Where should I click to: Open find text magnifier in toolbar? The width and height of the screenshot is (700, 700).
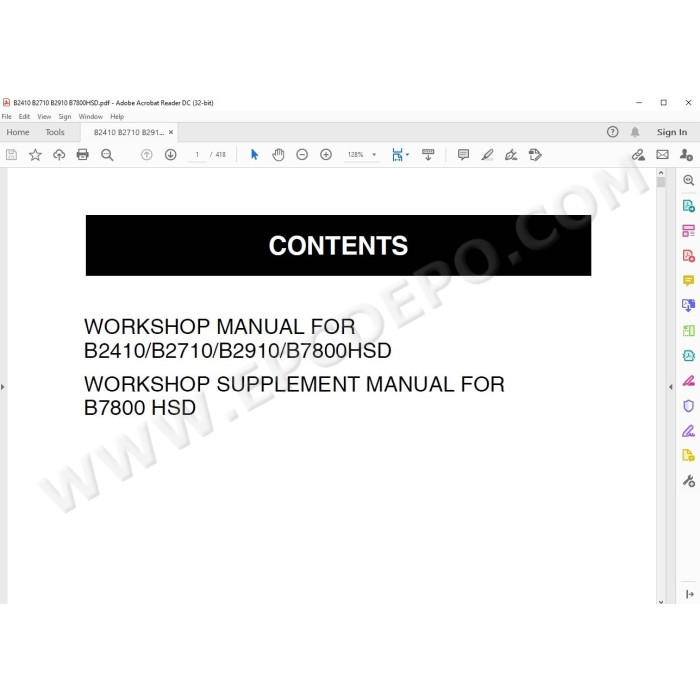[x=107, y=155]
